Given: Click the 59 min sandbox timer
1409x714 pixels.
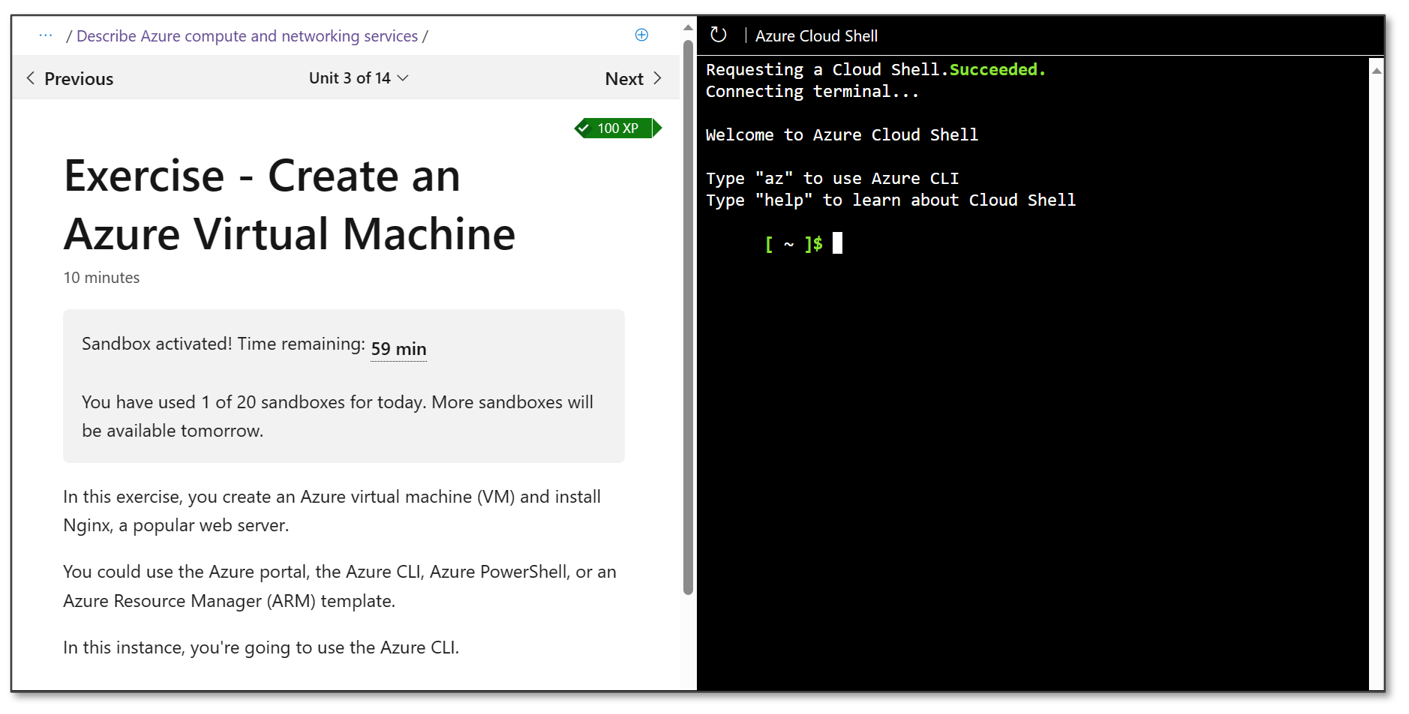Looking at the screenshot, I should (398, 348).
